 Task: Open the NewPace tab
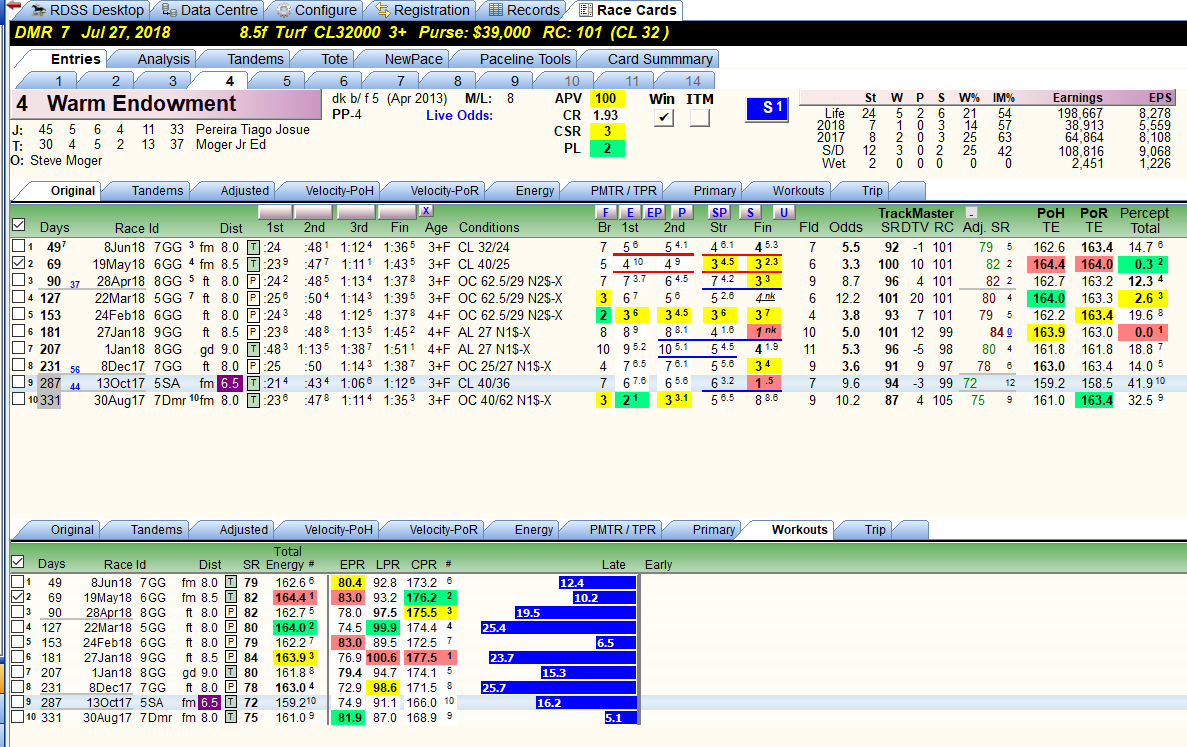coord(413,59)
